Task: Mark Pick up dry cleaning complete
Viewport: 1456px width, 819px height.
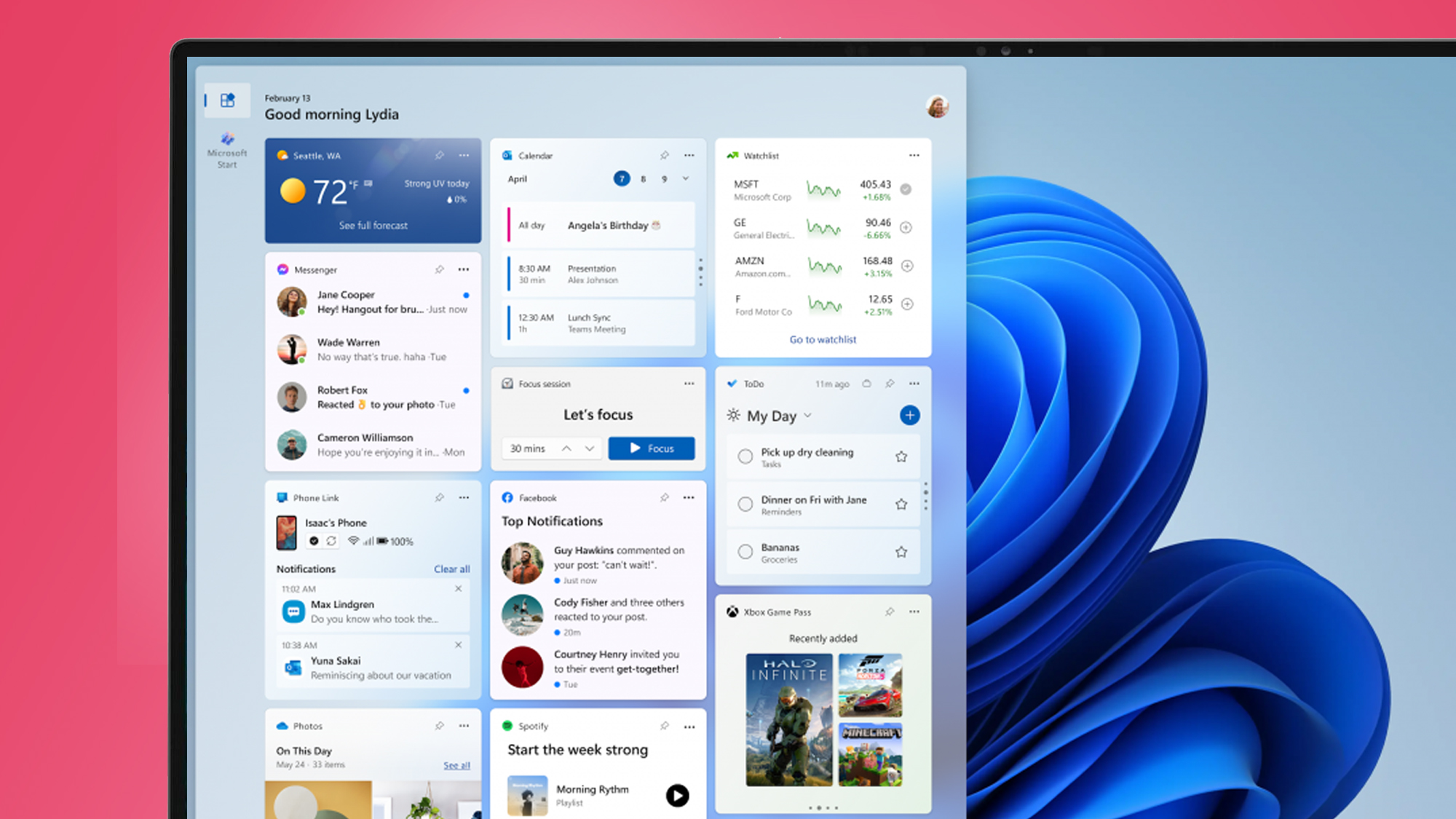Action: pos(745,456)
